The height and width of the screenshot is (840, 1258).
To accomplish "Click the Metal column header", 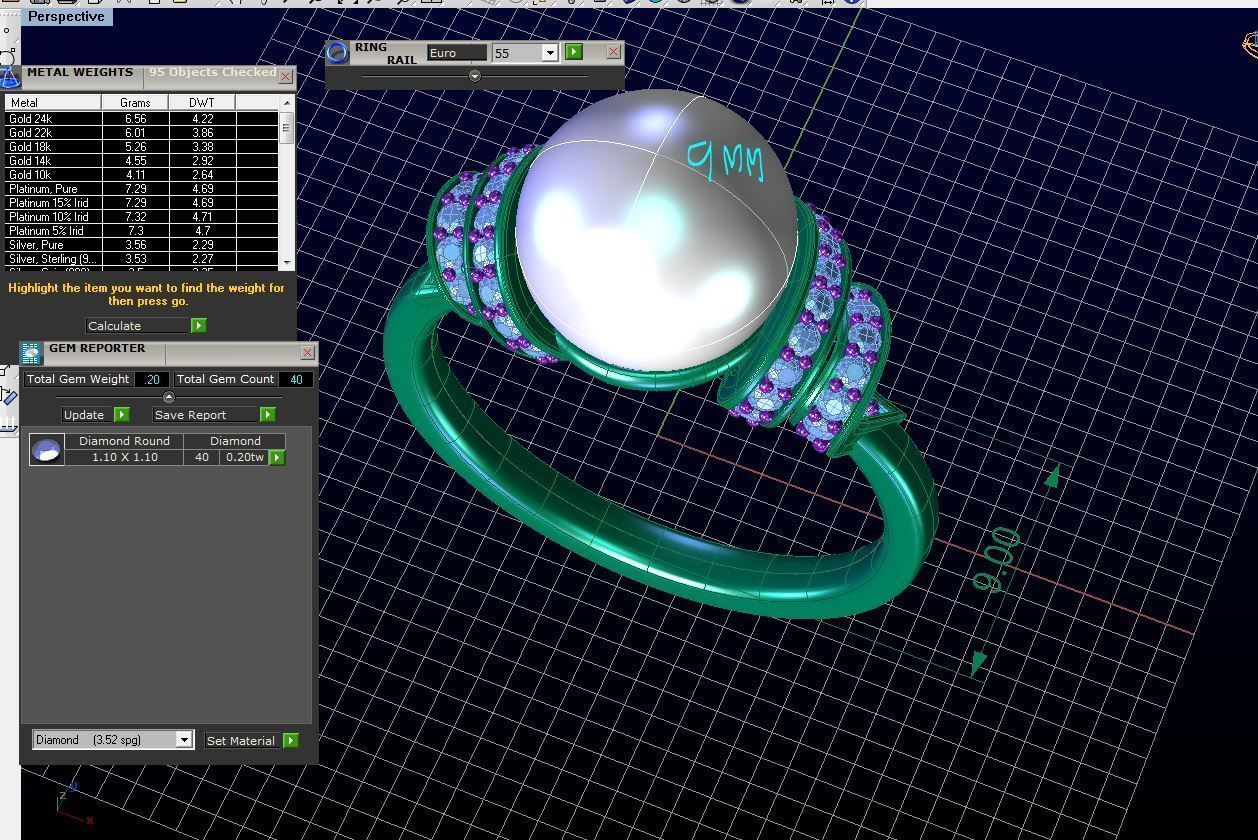I will pyautogui.click(x=52, y=102).
